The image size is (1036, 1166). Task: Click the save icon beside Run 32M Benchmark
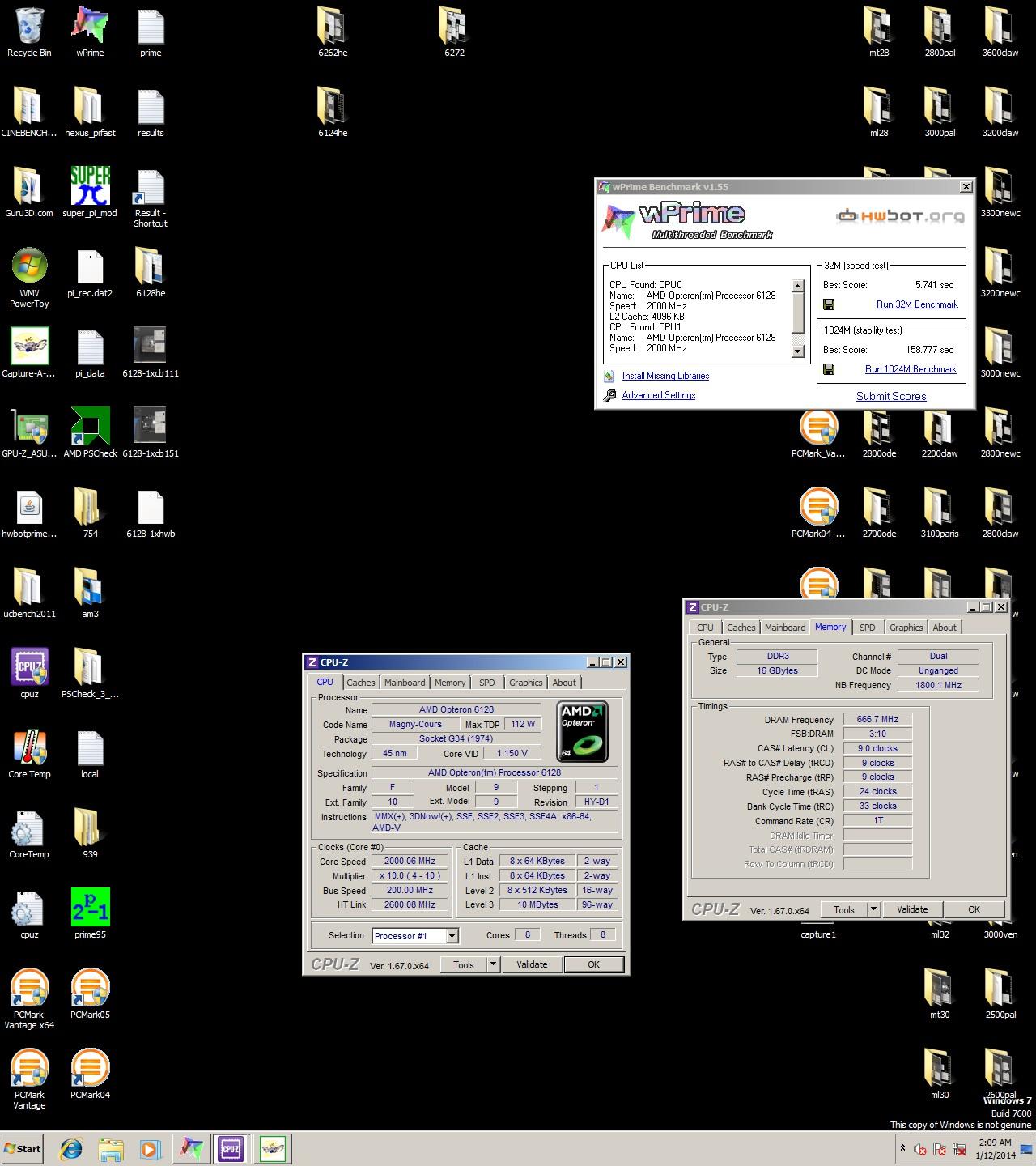coord(829,304)
